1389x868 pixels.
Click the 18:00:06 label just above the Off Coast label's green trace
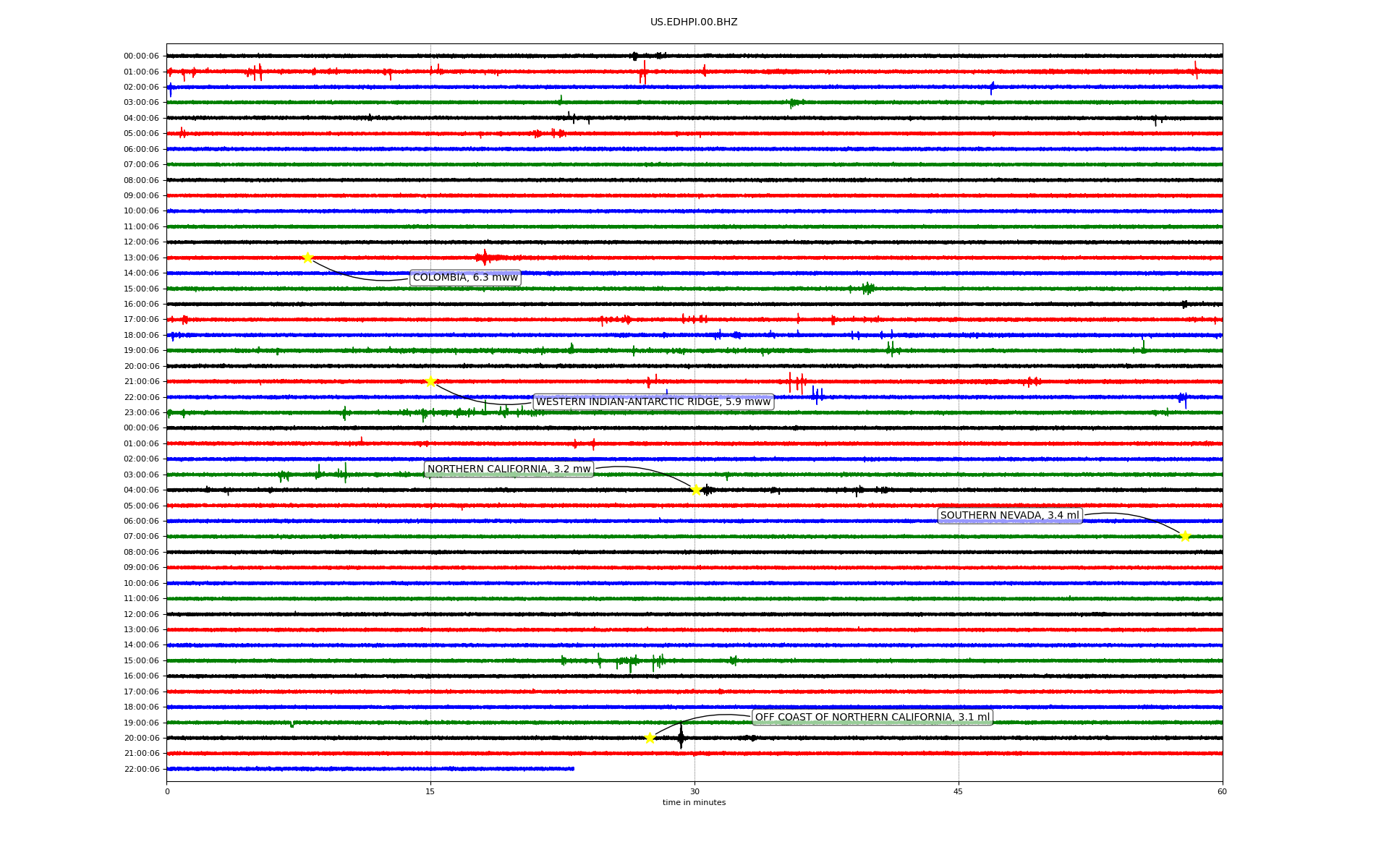click(141, 707)
